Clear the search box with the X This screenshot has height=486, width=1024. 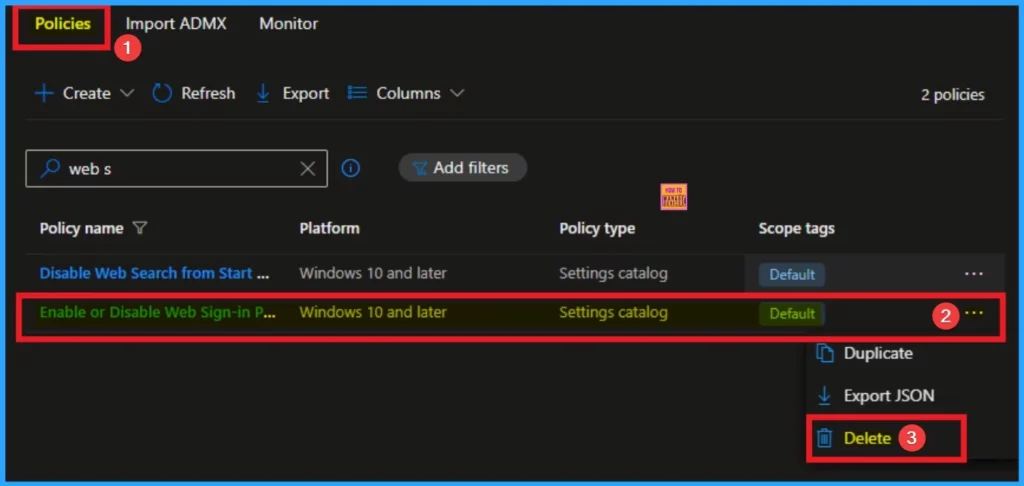(308, 169)
